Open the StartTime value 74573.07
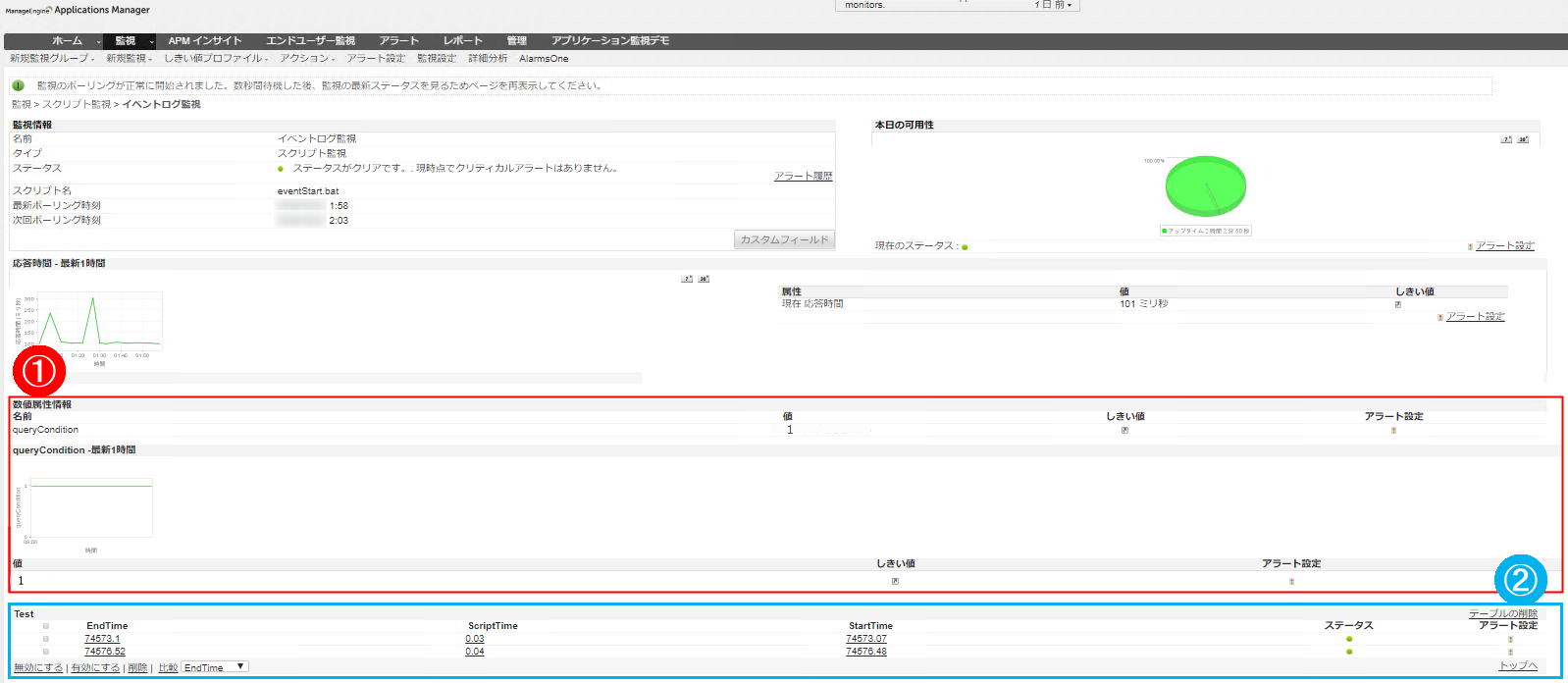 pyautogui.click(x=866, y=639)
